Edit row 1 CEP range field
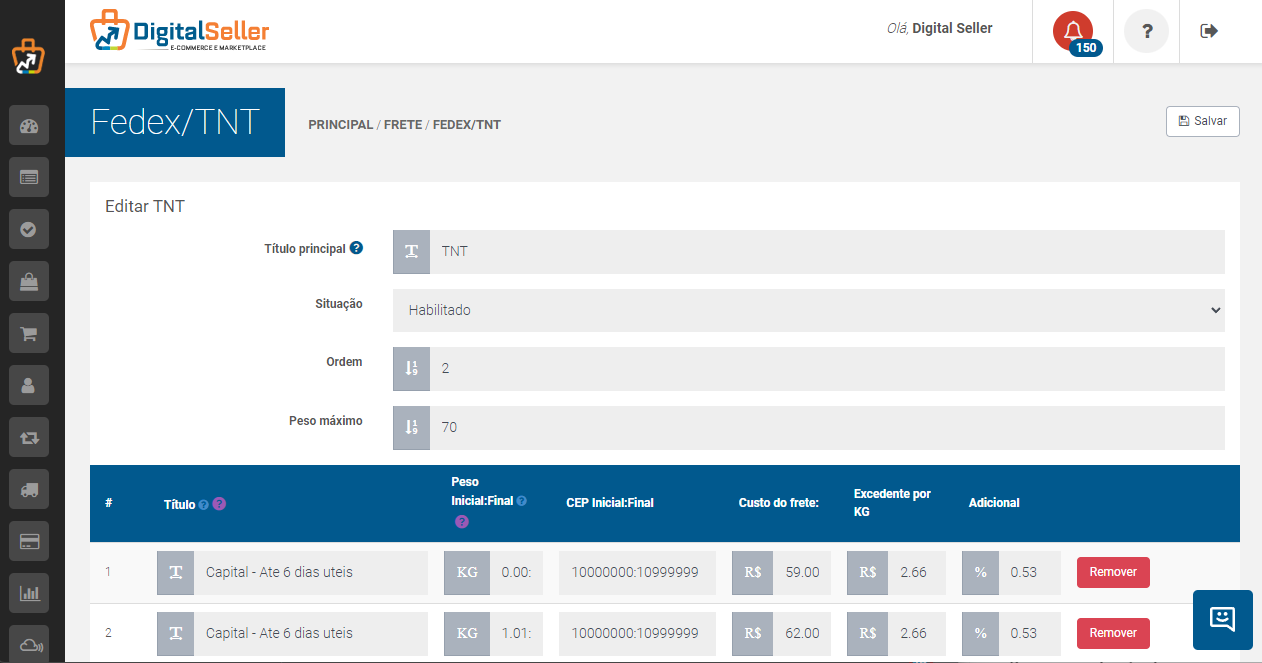Image resolution: width=1262 pixels, height=663 pixels. click(637, 573)
